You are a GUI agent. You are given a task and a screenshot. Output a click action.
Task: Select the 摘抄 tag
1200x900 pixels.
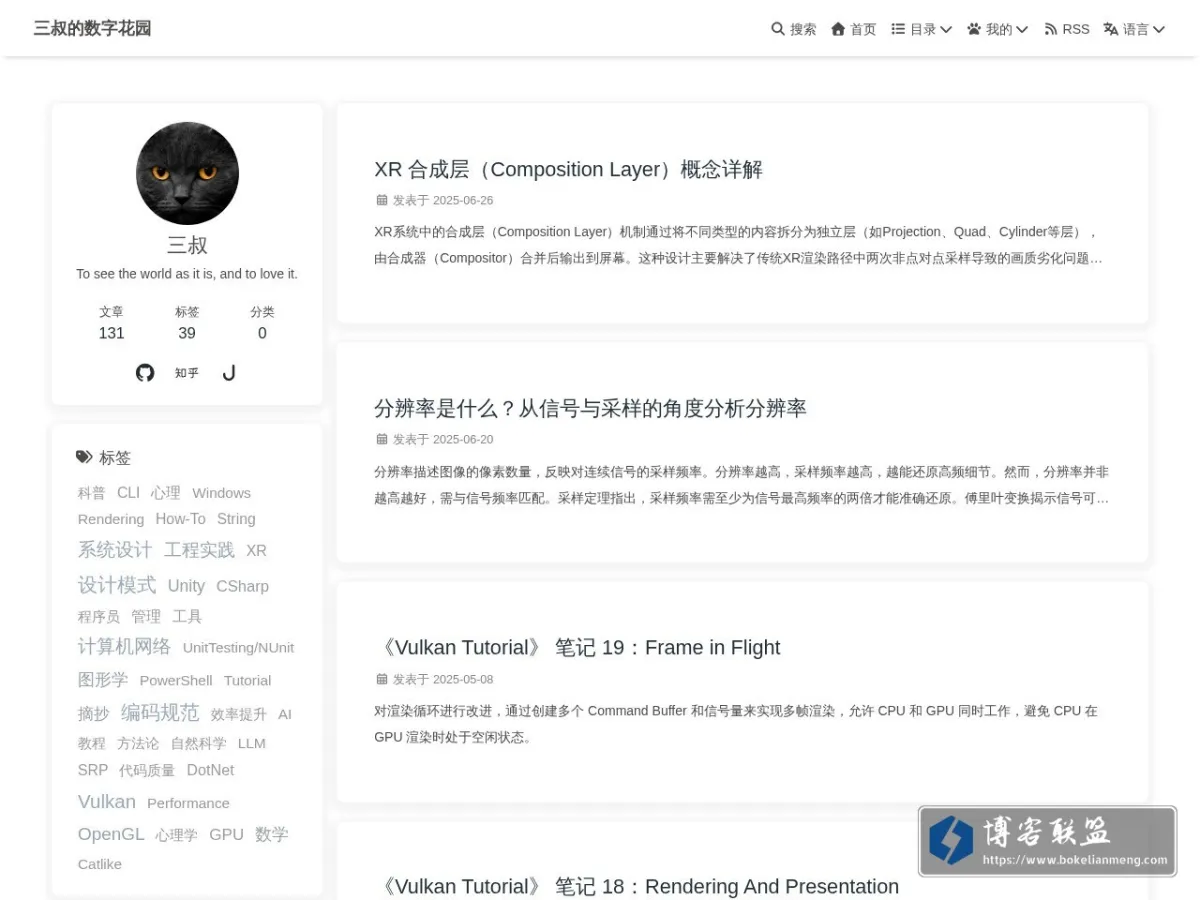(93, 713)
